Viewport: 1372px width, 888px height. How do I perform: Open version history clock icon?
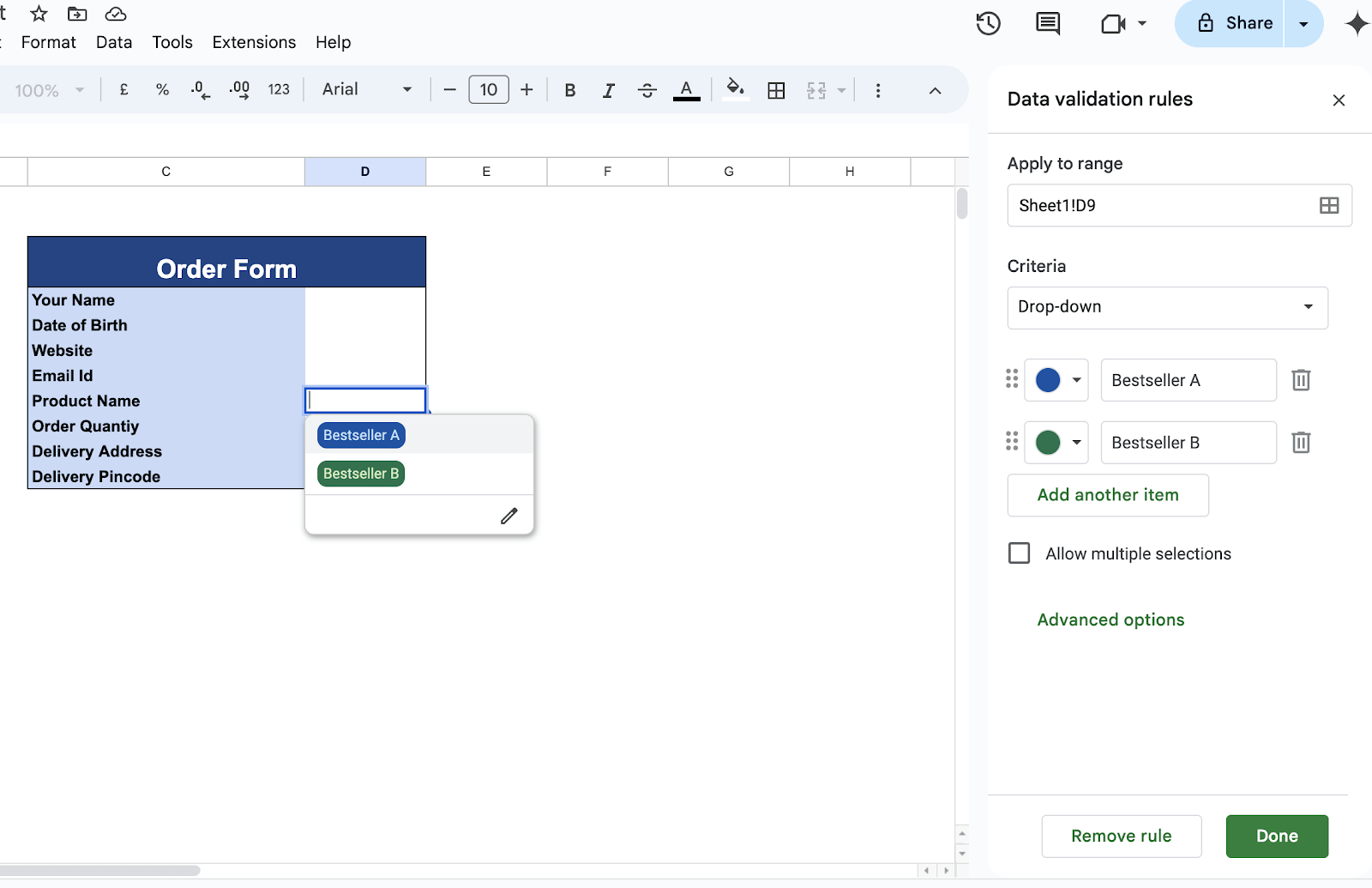pyautogui.click(x=988, y=24)
